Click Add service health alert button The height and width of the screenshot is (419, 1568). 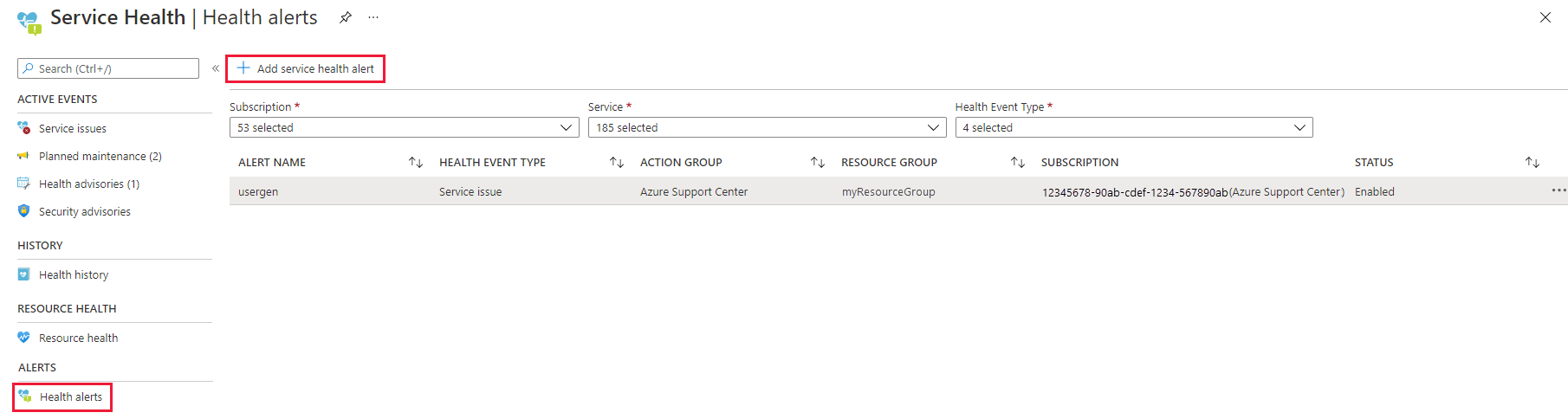306,68
